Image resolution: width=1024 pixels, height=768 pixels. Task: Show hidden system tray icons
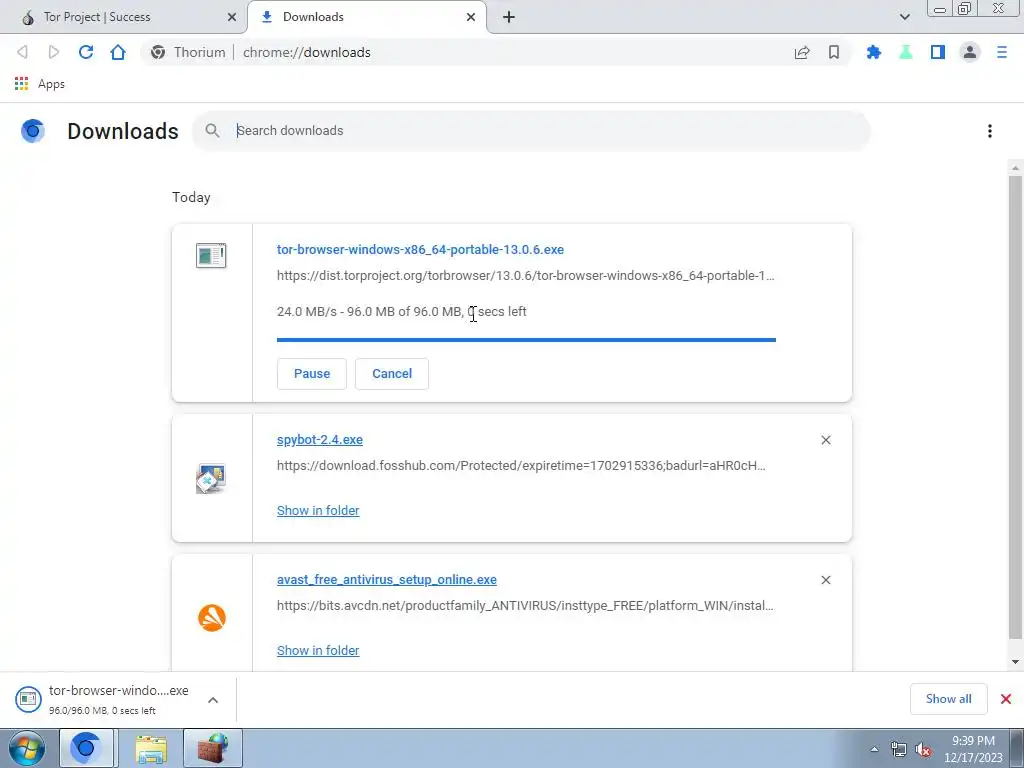pyautogui.click(x=874, y=750)
